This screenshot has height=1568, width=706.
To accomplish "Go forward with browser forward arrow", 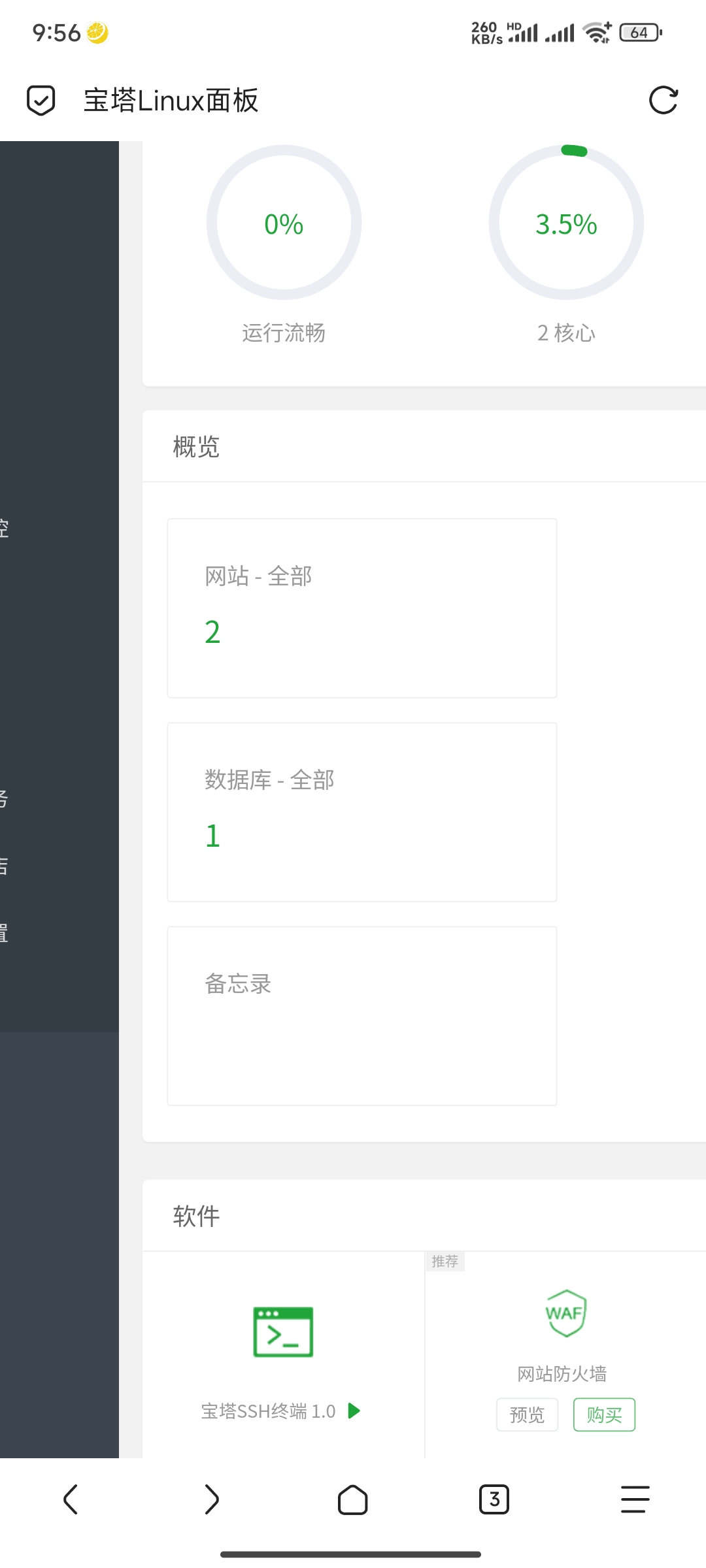I will click(212, 1499).
